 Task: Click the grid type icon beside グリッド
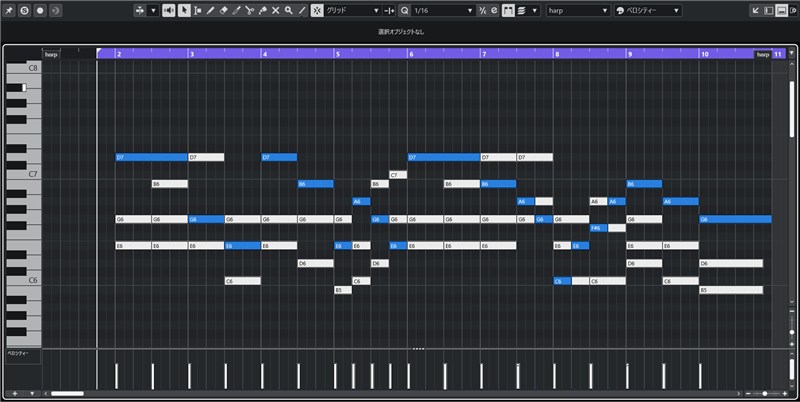coord(389,10)
